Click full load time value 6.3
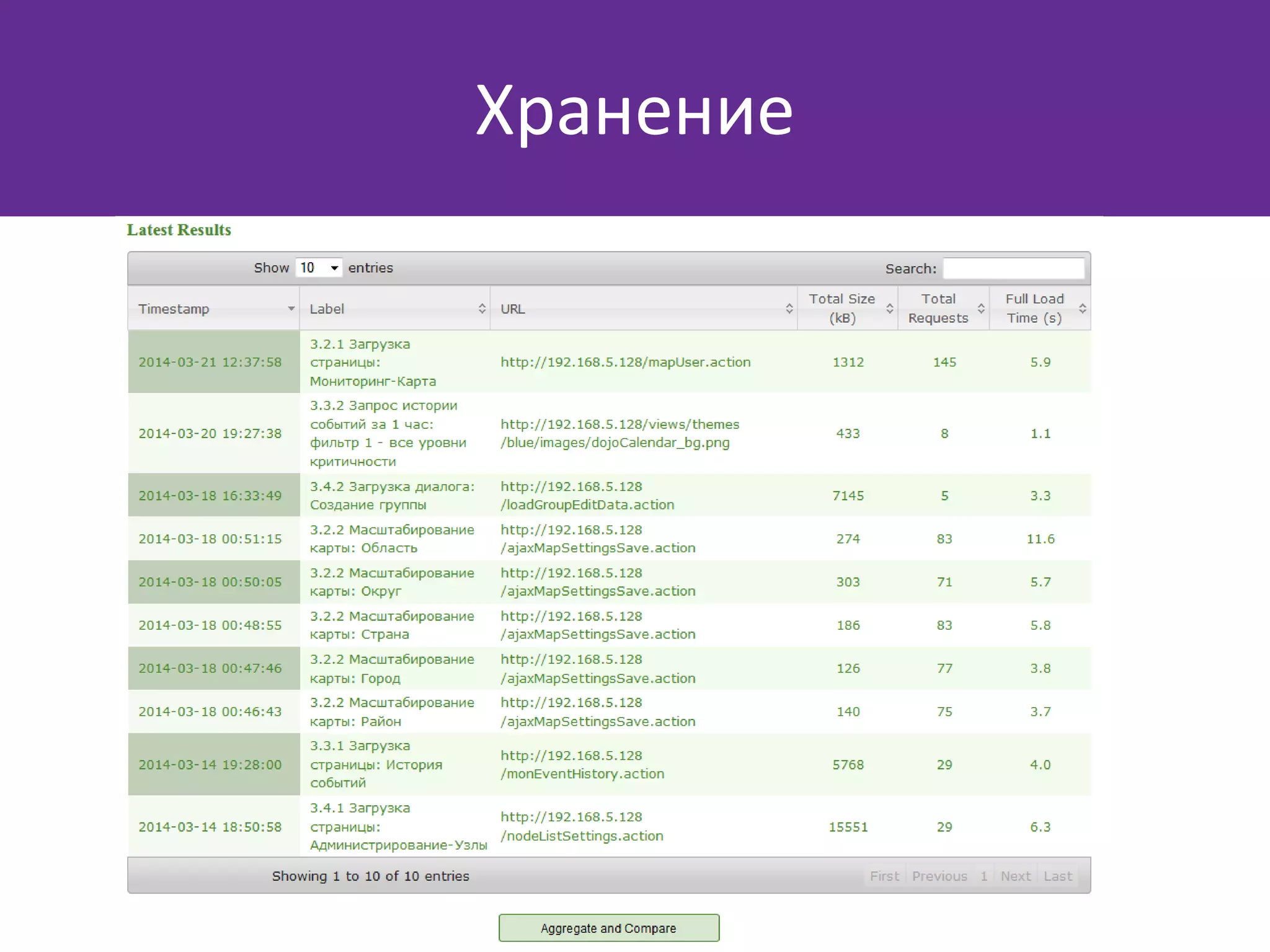Viewport: 1270px width, 952px height. coord(1040,826)
